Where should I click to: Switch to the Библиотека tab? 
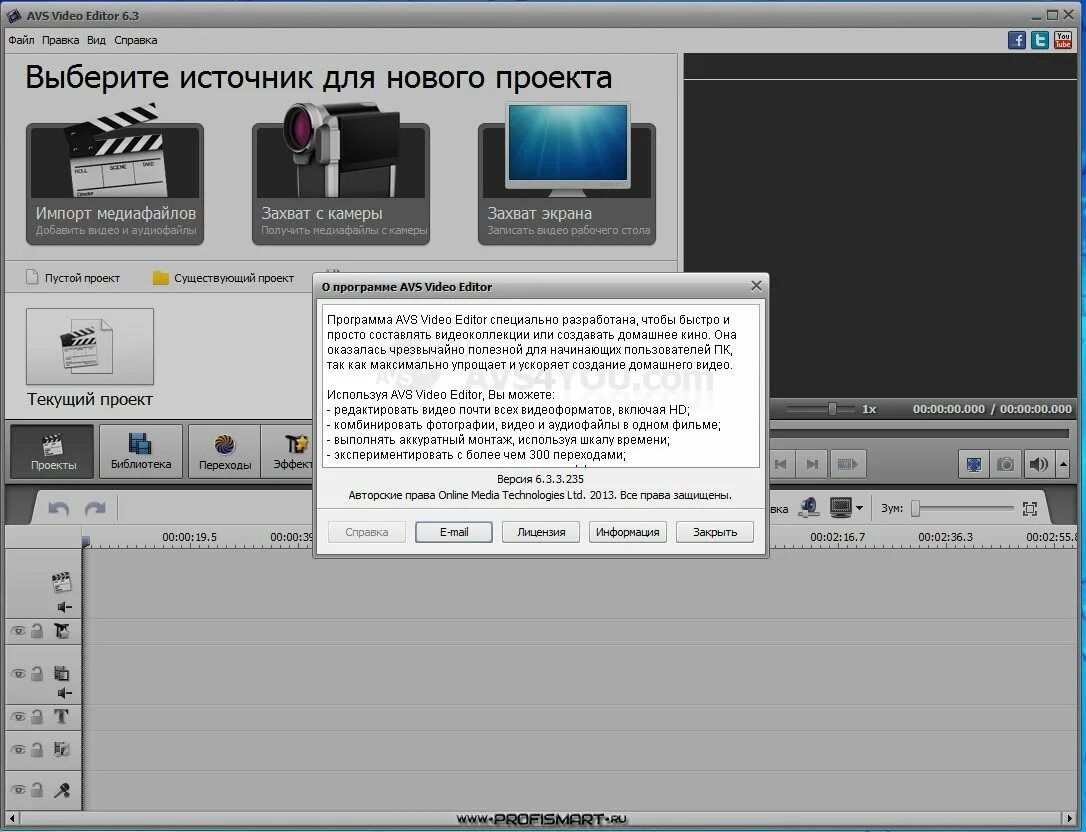point(141,451)
